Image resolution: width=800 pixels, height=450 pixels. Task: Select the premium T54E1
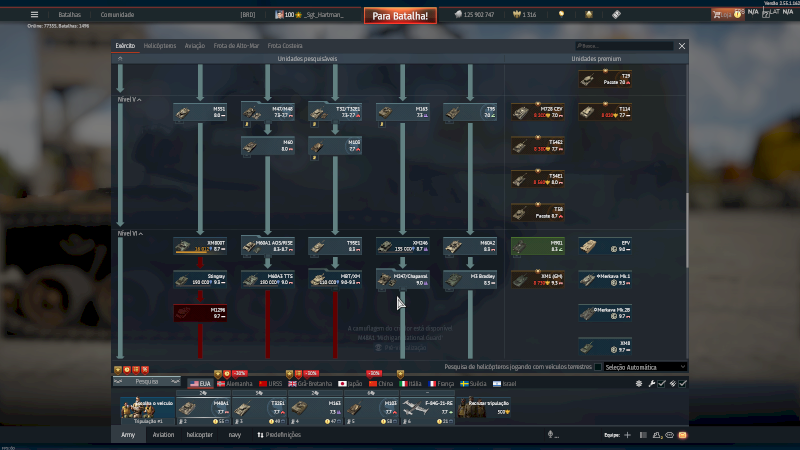tap(538, 179)
